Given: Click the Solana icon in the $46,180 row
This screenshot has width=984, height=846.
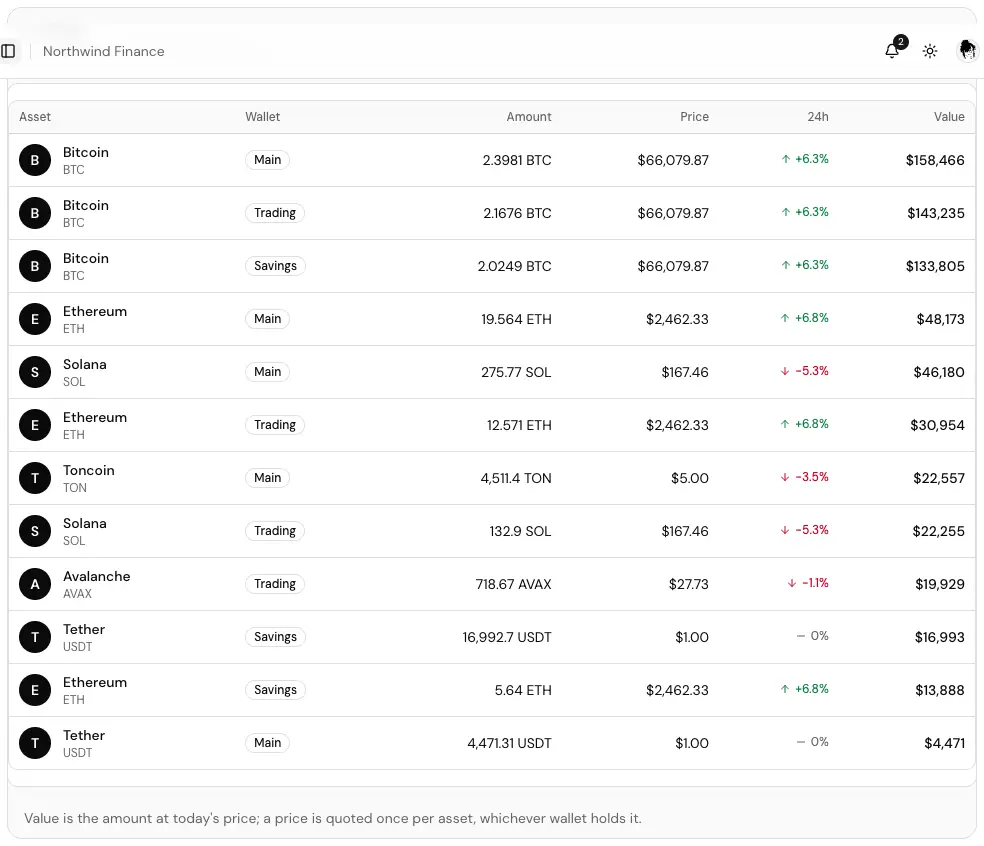Looking at the screenshot, I should click(x=35, y=372).
